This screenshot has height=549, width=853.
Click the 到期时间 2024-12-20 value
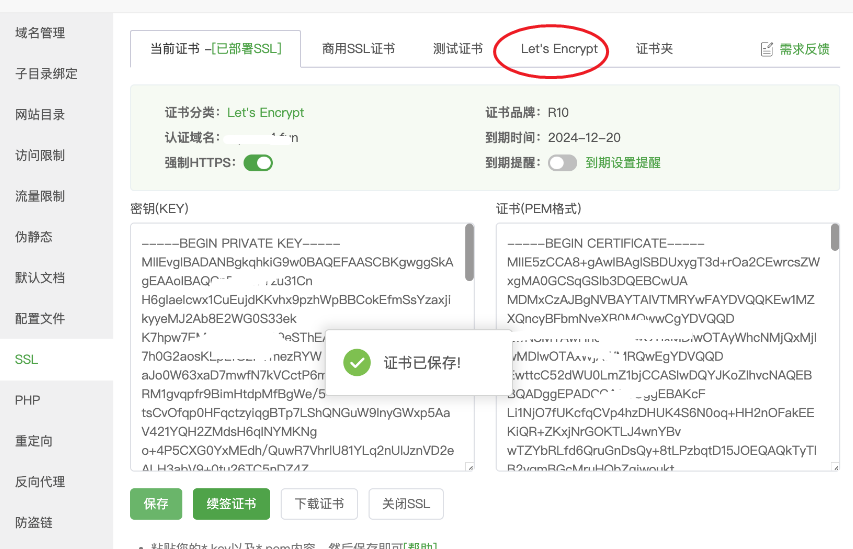584,138
